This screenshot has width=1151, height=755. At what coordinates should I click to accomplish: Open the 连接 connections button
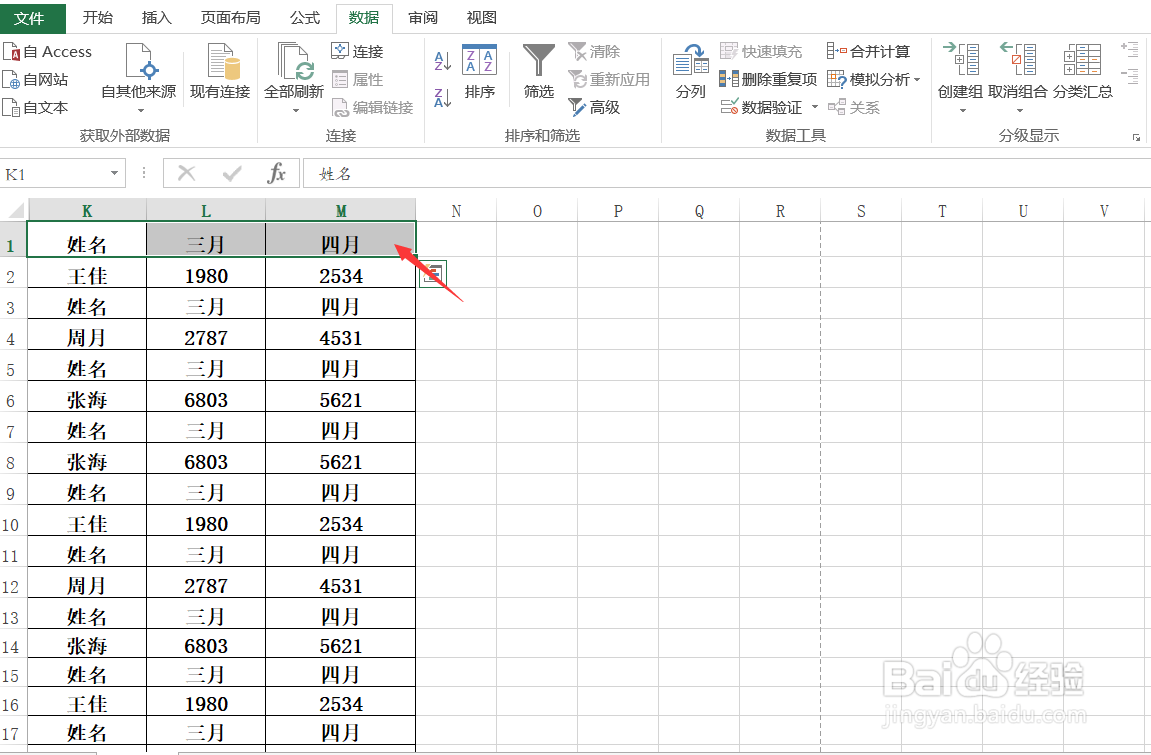click(357, 51)
